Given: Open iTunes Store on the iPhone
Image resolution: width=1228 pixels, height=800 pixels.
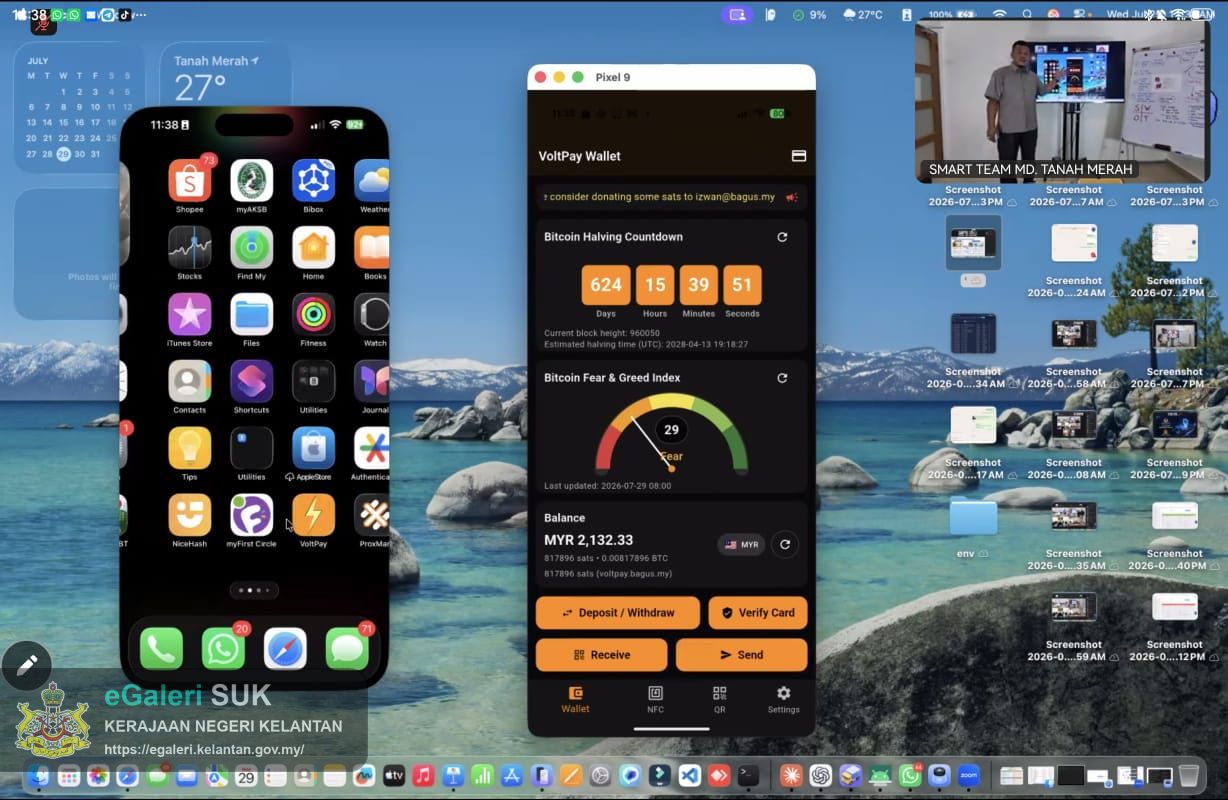Looking at the screenshot, I should (189, 315).
